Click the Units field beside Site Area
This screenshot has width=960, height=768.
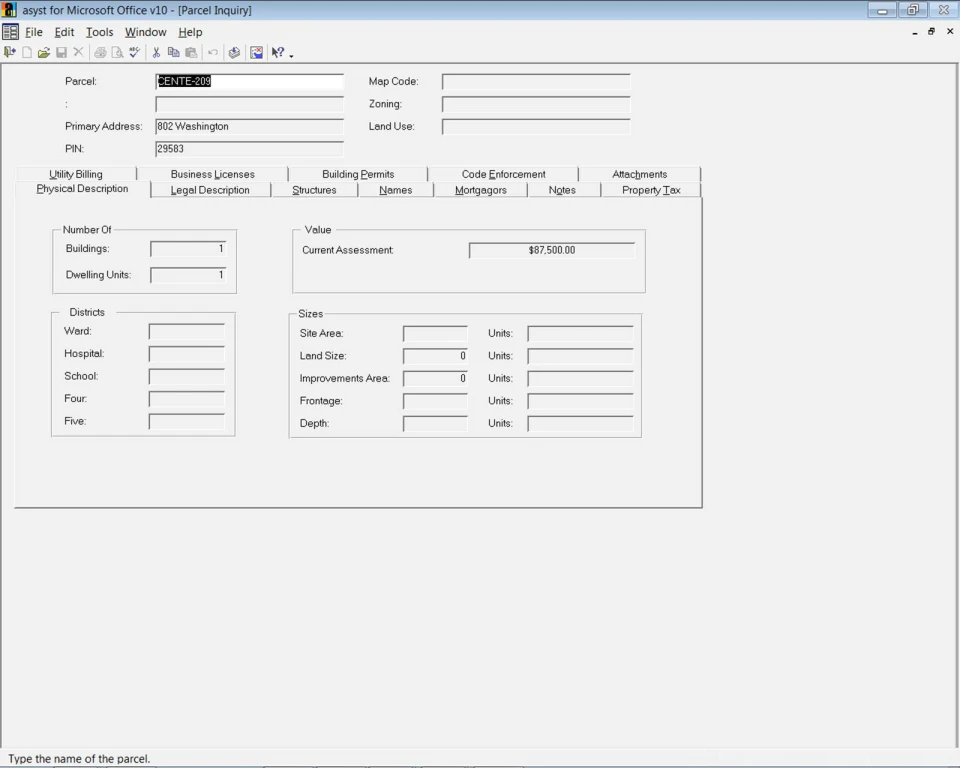pos(580,334)
